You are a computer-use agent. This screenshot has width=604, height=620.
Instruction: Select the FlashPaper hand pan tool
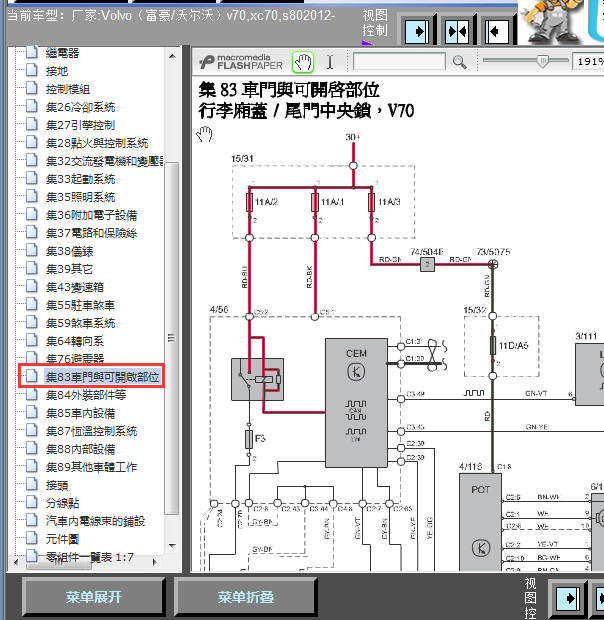(x=303, y=62)
